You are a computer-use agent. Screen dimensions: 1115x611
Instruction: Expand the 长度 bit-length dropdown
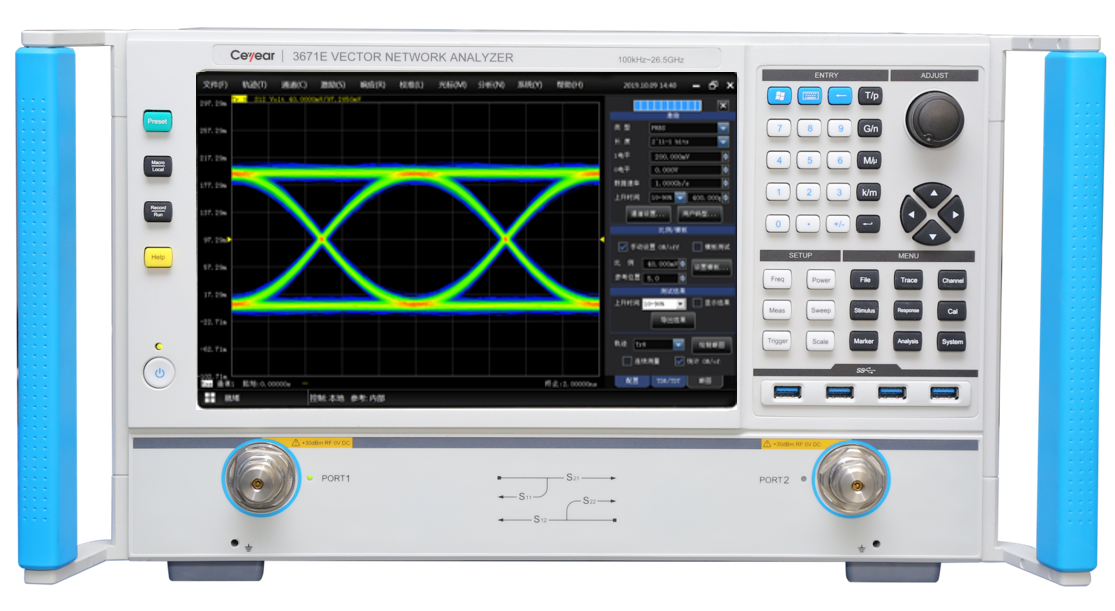[723, 142]
